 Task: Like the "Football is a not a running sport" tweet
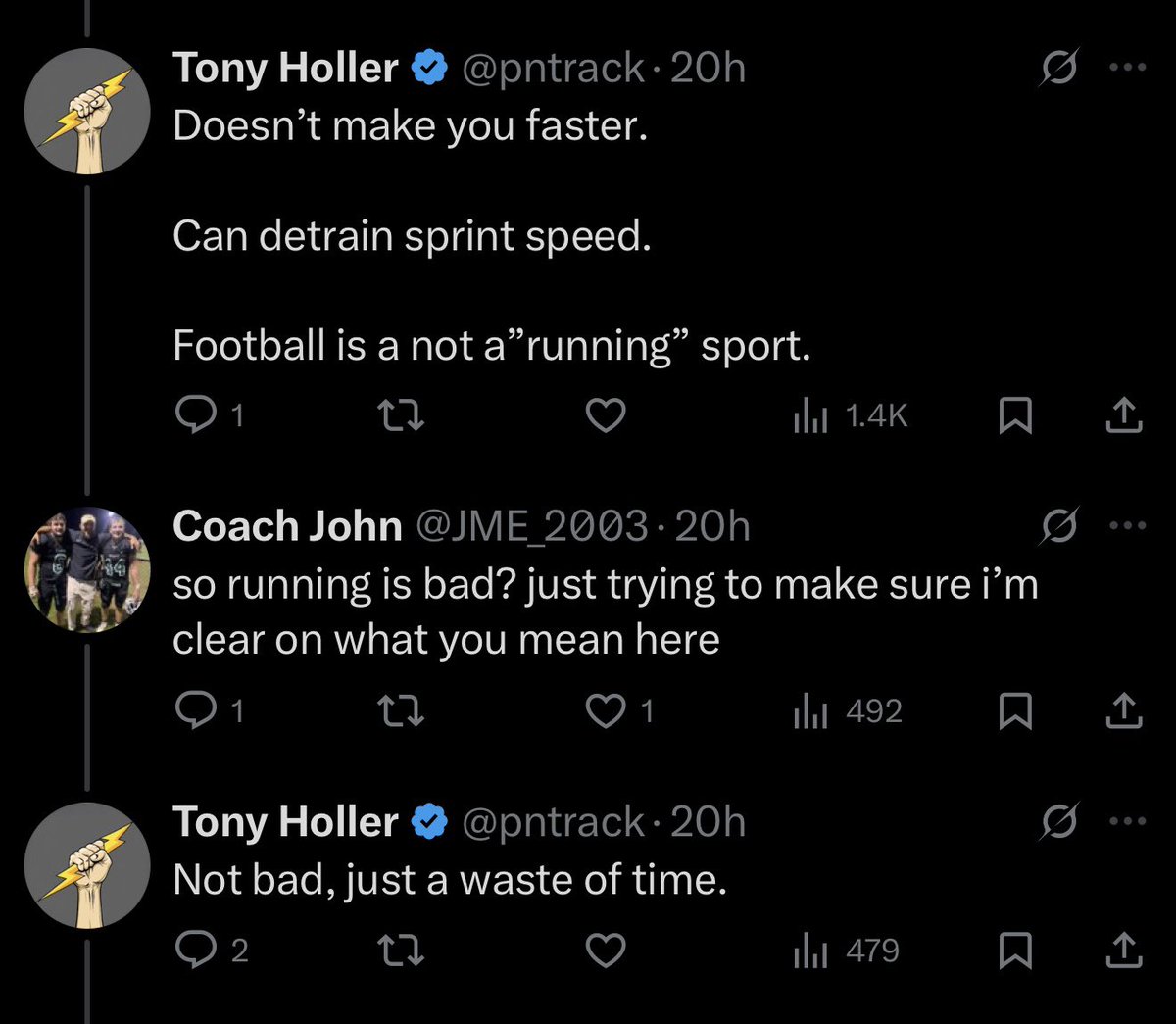pos(606,416)
